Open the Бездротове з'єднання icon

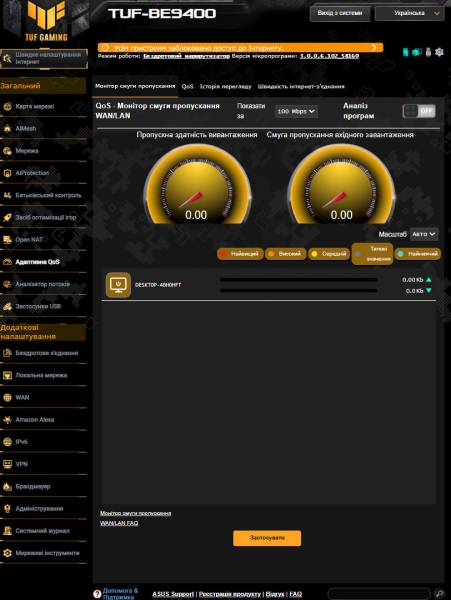(7, 353)
